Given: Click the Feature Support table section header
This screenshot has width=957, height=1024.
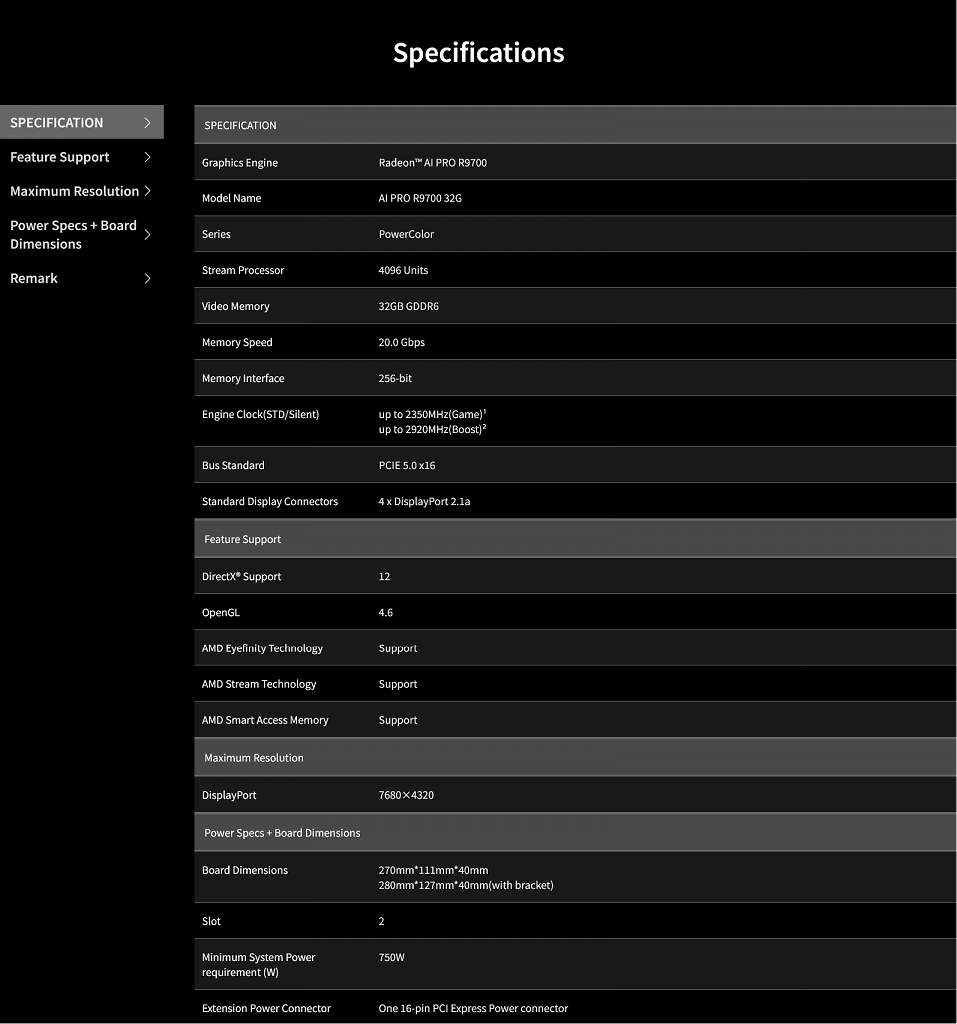Looking at the screenshot, I should click(576, 539).
